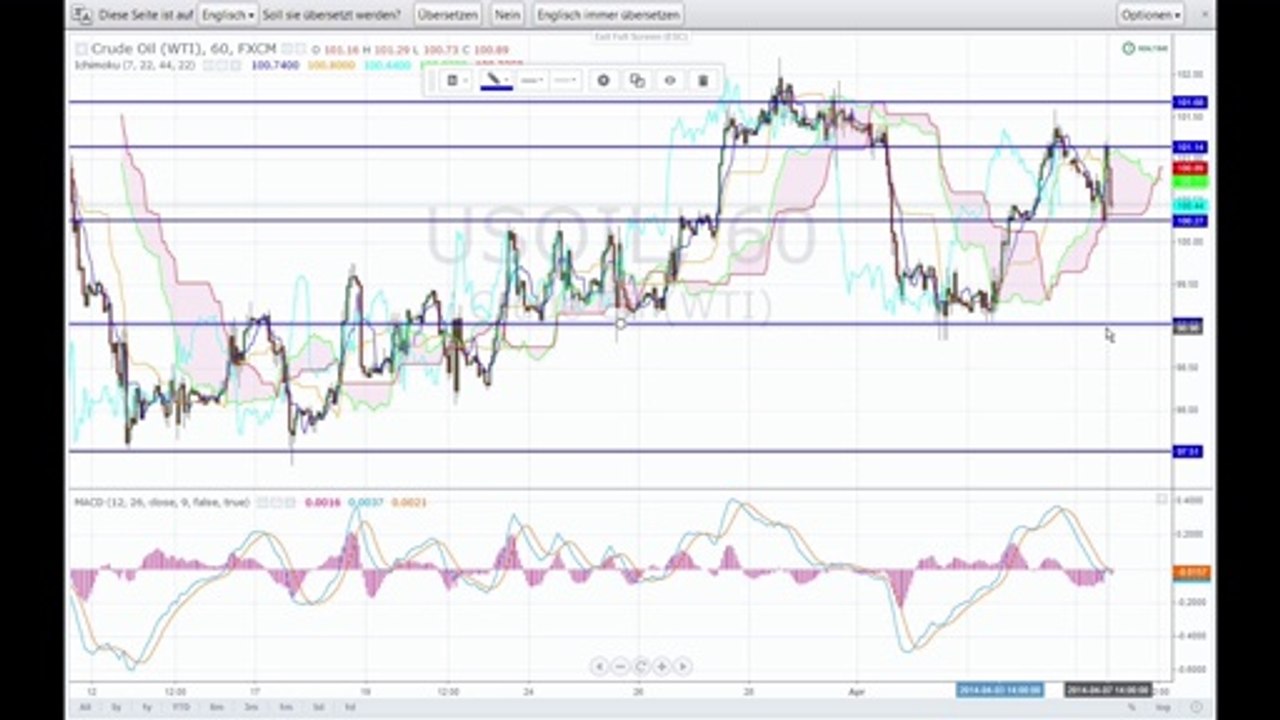Click the MACD (12, 26, close, 9) indicator label

tap(161, 502)
